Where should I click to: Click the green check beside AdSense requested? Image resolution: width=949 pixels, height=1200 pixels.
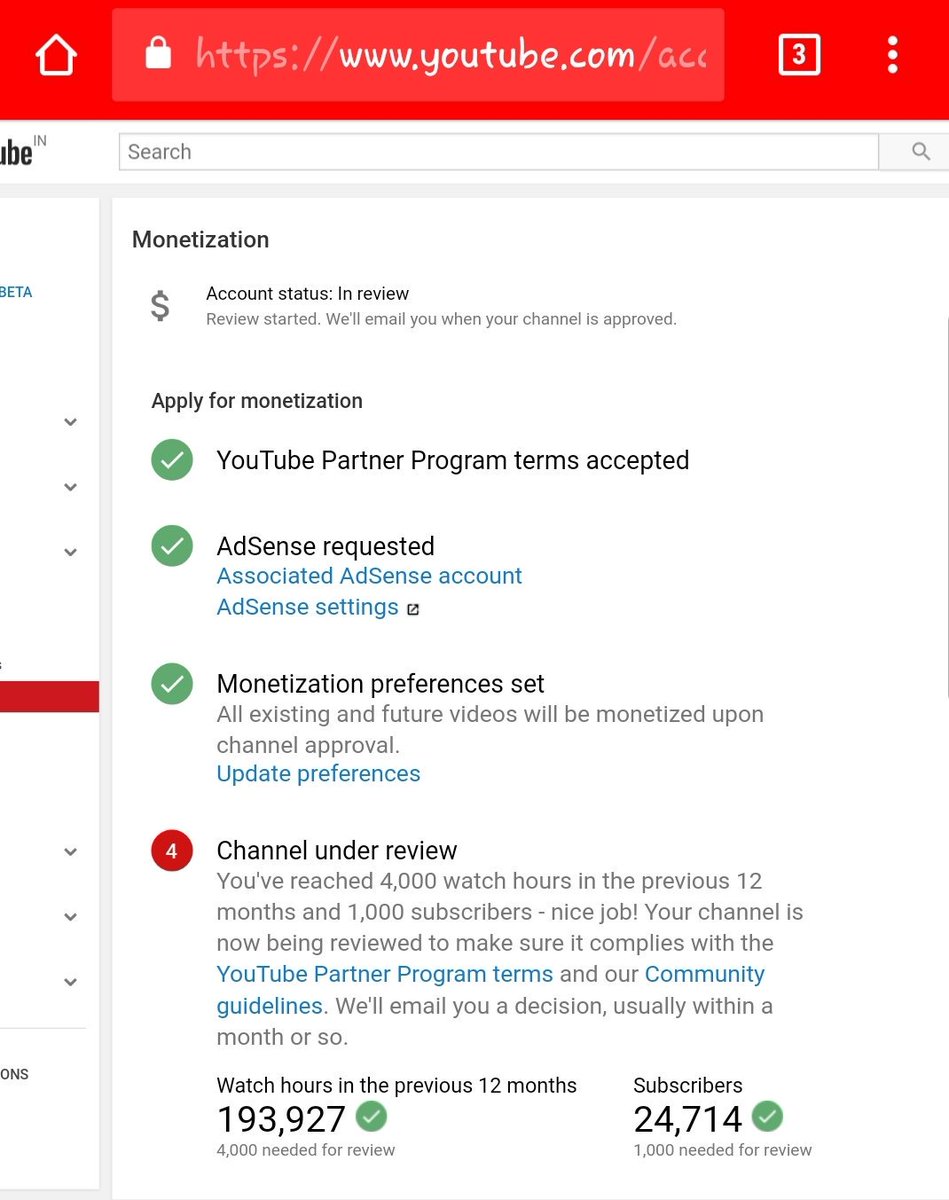(172, 546)
